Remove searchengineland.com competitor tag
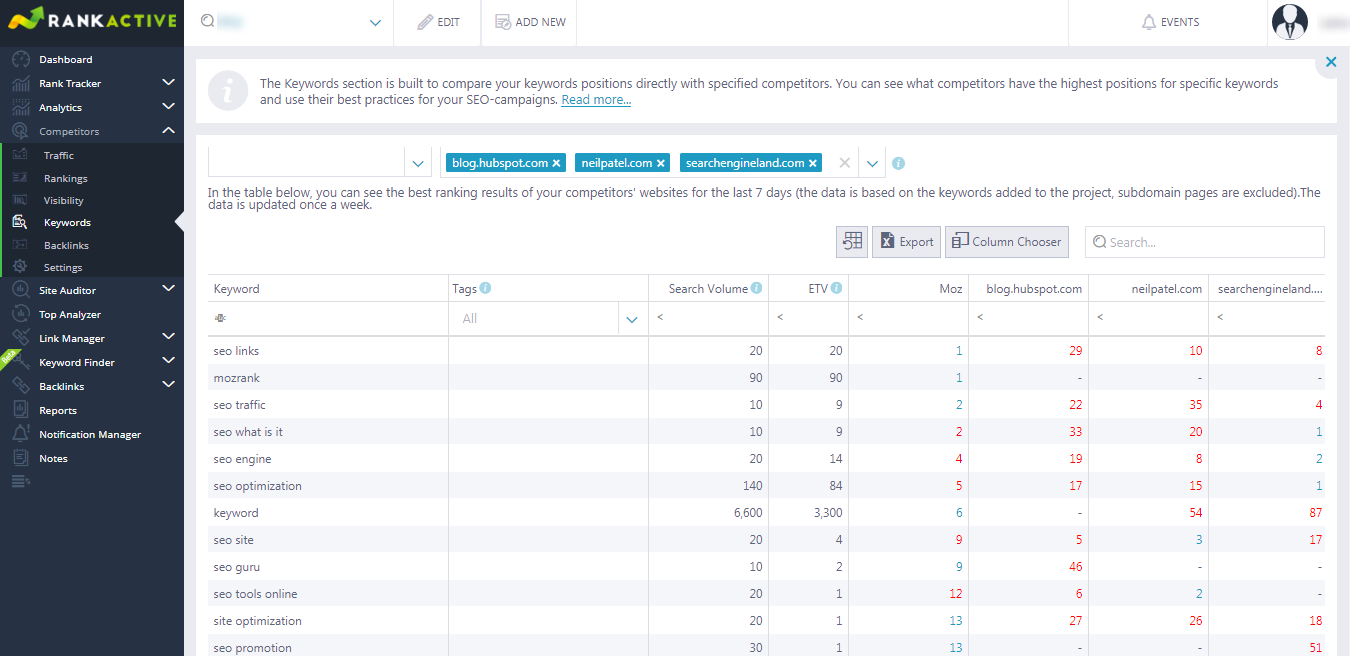The image size is (1350, 656). [814, 163]
